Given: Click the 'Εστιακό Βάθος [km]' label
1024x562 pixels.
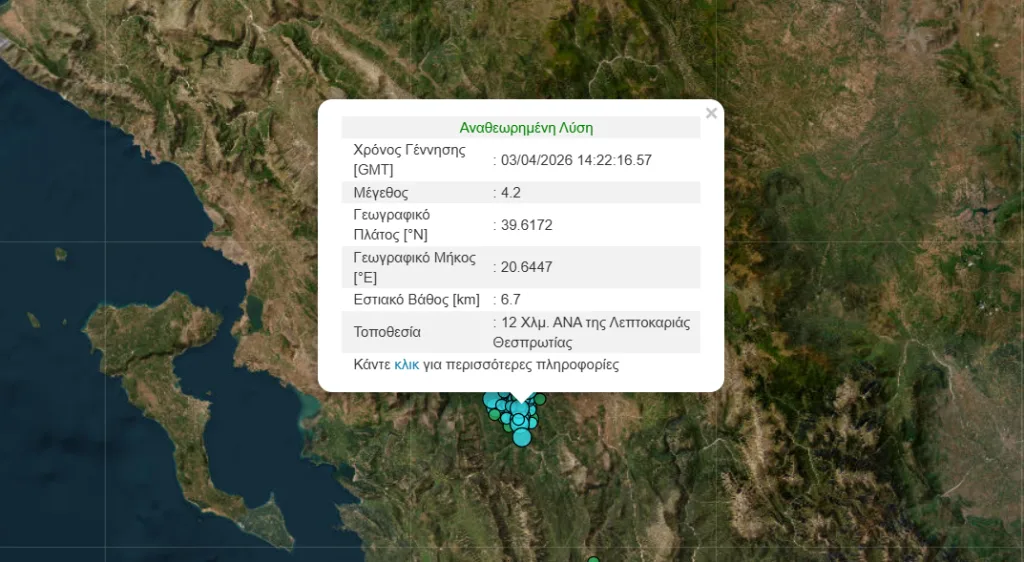Looking at the screenshot, I should point(417,300).
